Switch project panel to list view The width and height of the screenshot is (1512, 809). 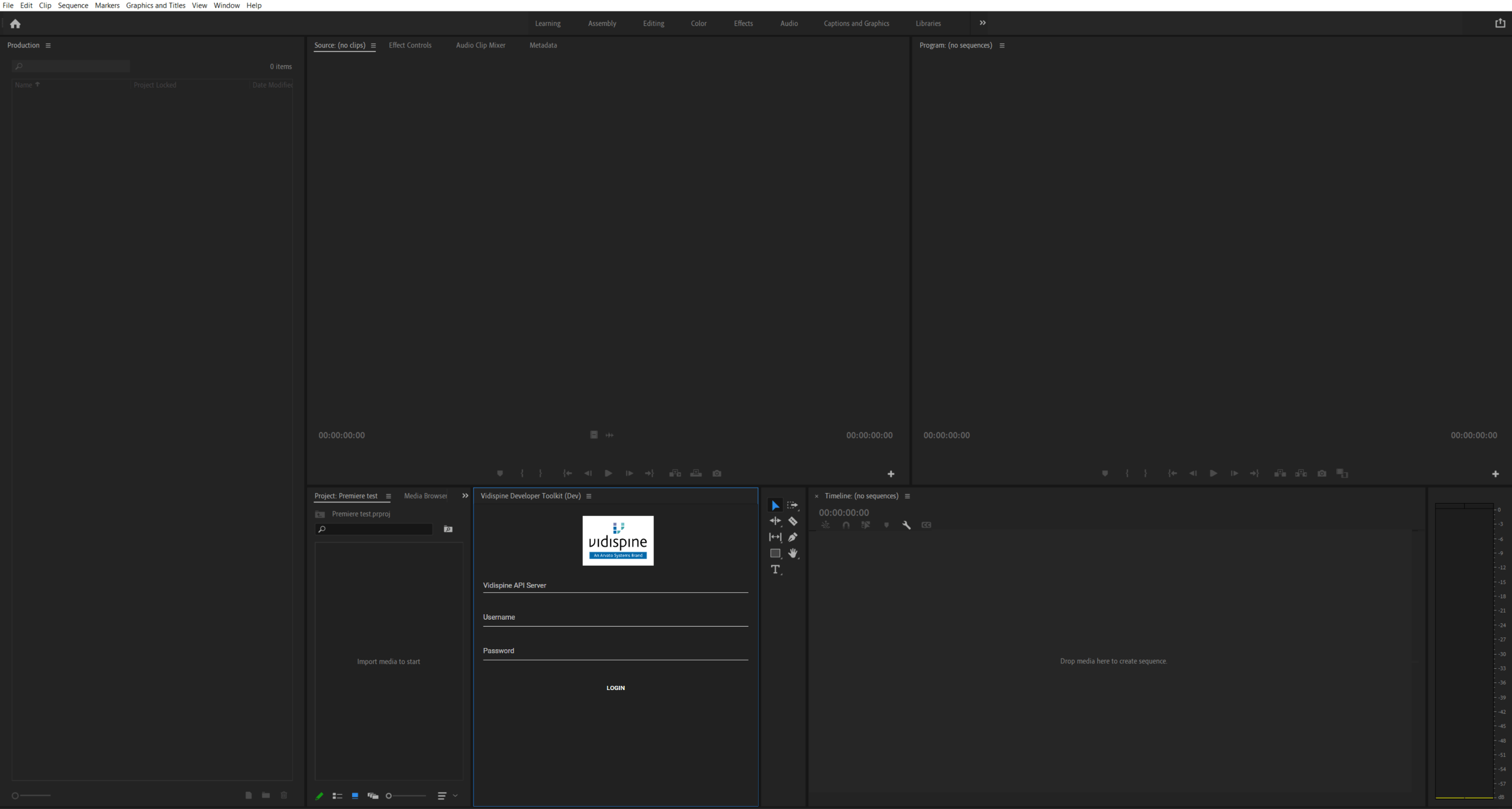pyautogui.click(x=337, y=796)
